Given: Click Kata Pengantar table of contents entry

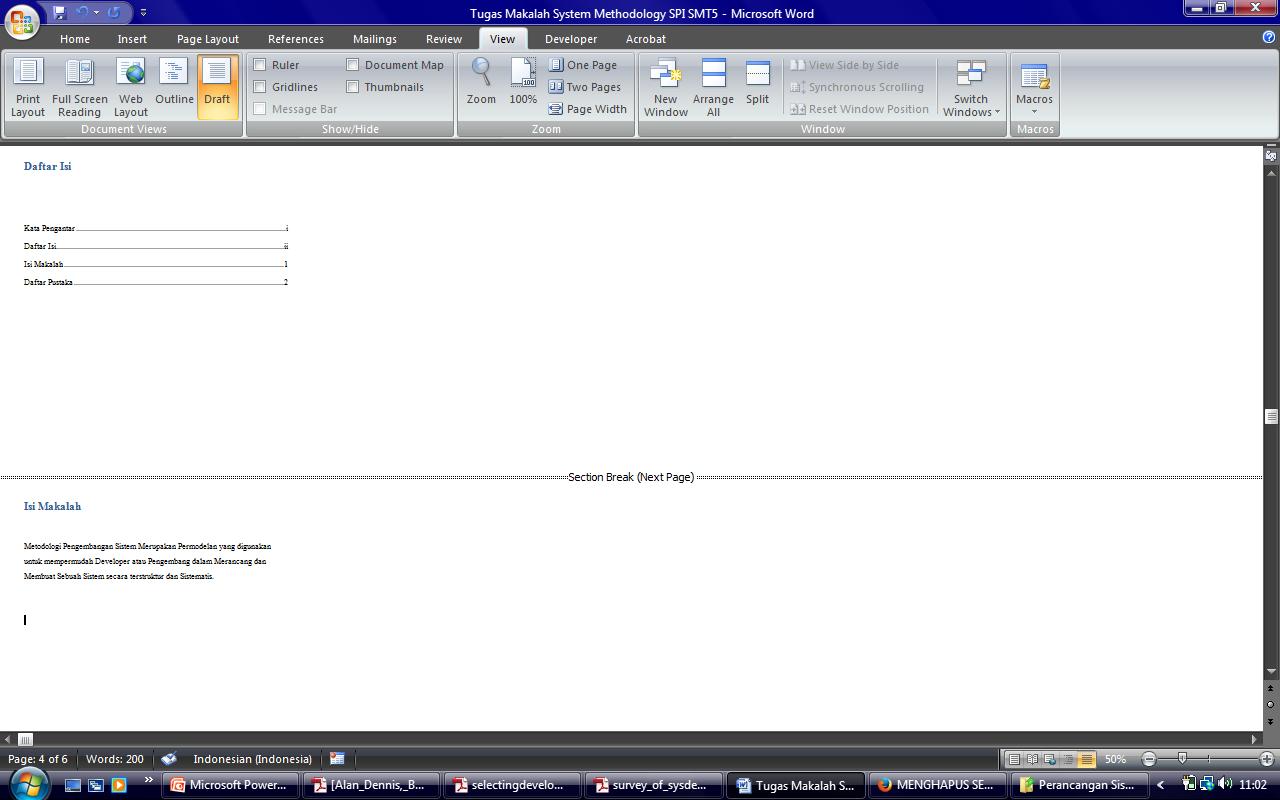Looking at the screenshot, I should click(x=156, y=228).
